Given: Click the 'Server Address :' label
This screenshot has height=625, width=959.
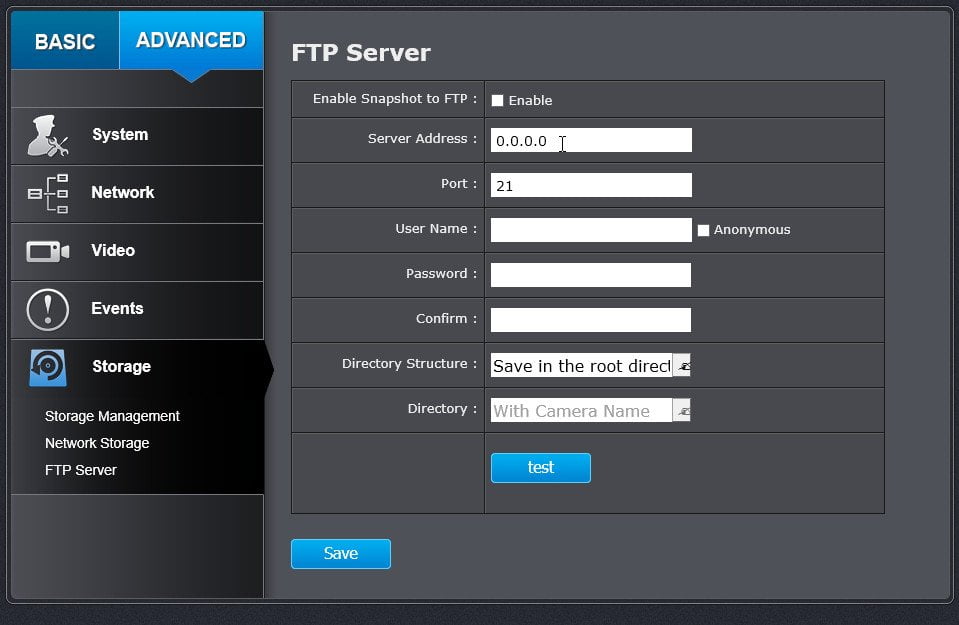Looking at the screenshot, I should (422, 139).
